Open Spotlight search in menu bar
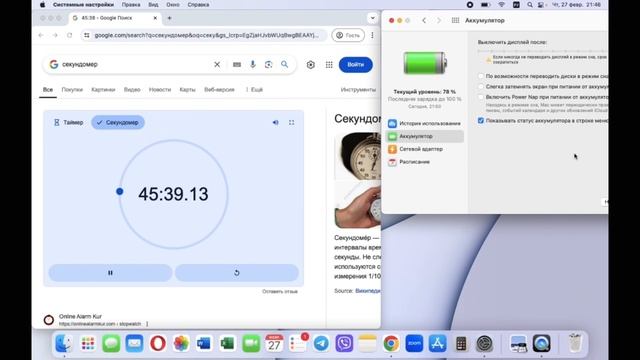 [x=529, y=5]
